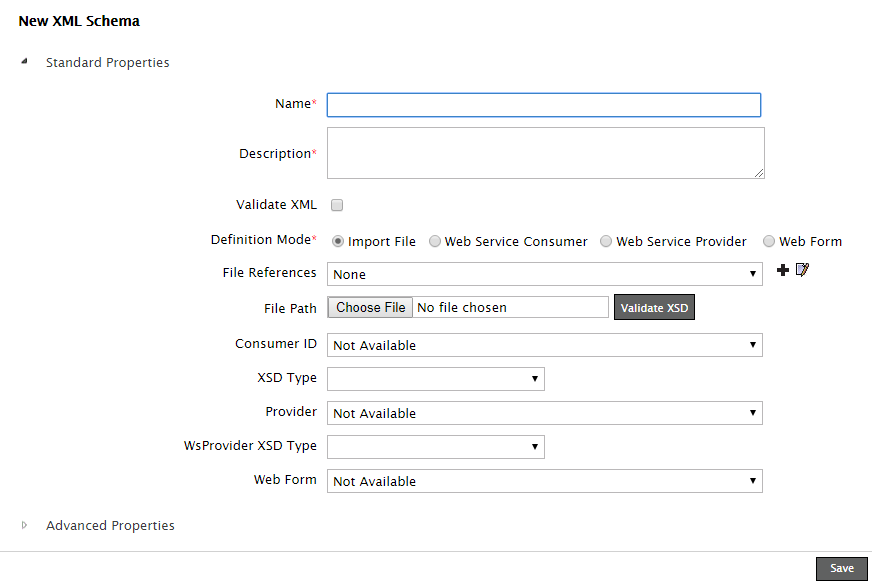Click the plus icon beside File References
The image size is (872, 583).
point(783,271)
